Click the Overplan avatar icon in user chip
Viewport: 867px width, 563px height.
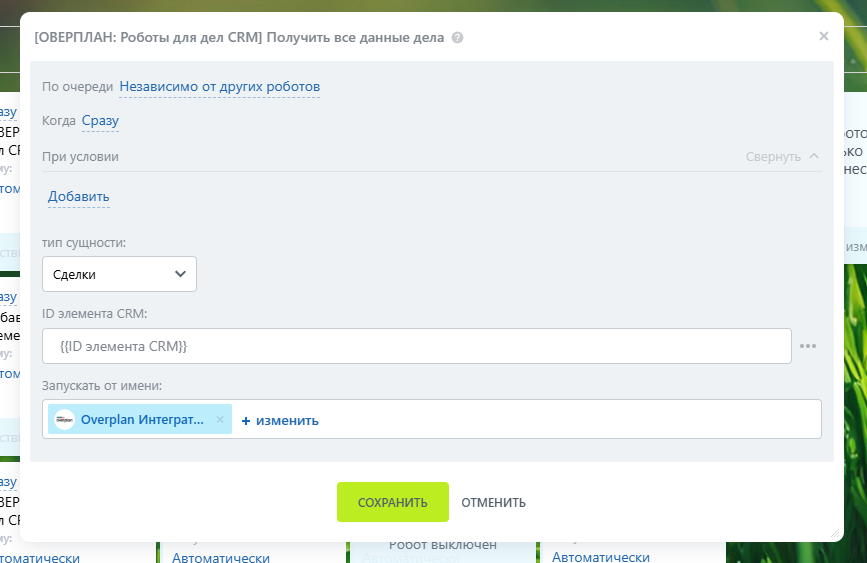click(x=65, y=420)
